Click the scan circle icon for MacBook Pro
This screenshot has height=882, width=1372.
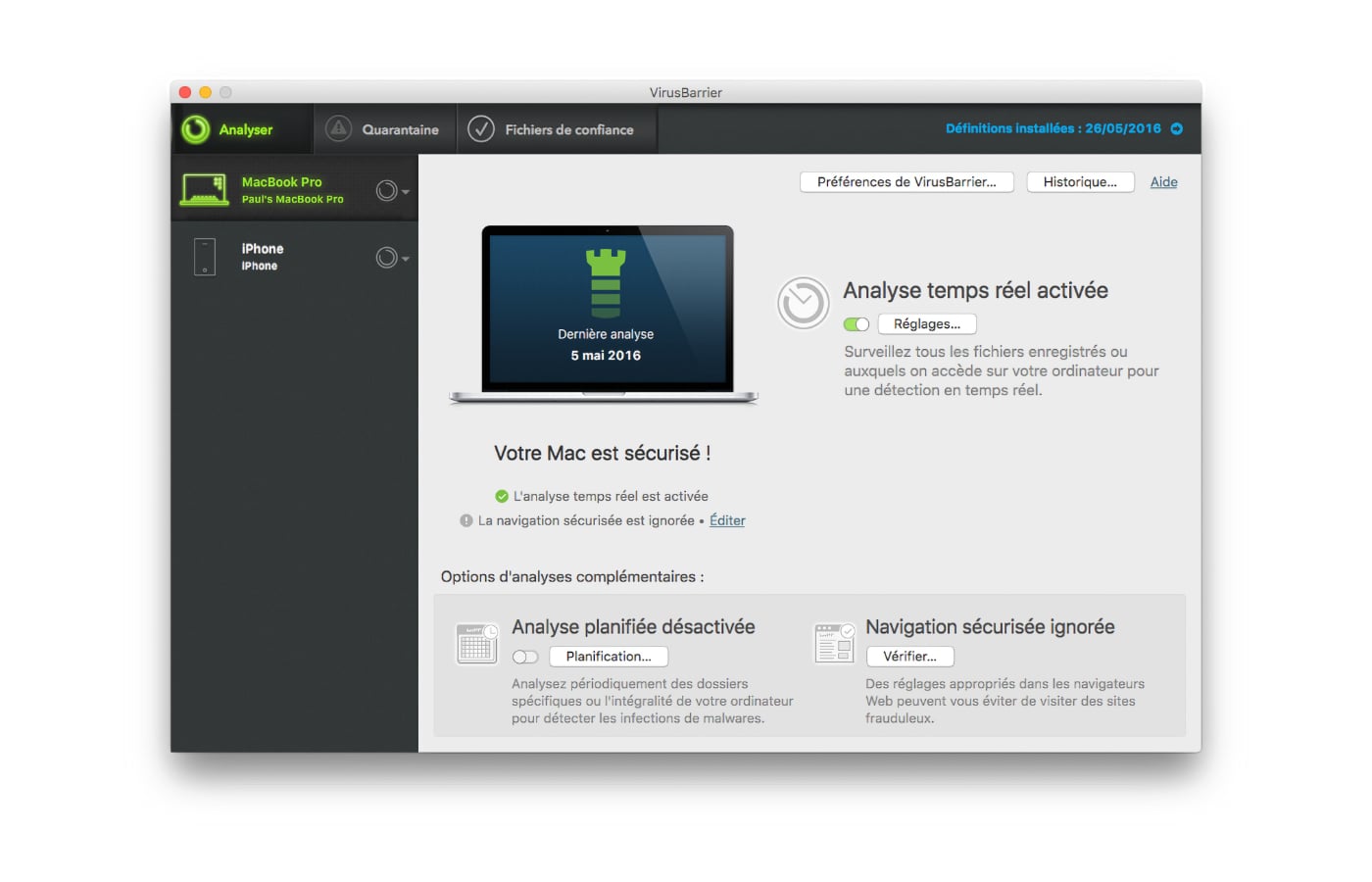pos(387,191)
